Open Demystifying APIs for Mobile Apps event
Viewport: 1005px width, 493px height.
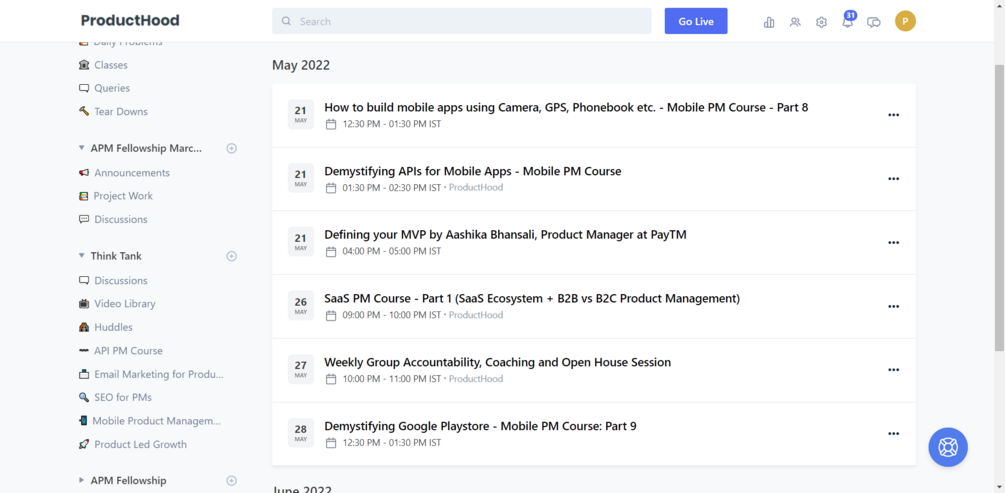pyautogui.click(x=472, y=171)
